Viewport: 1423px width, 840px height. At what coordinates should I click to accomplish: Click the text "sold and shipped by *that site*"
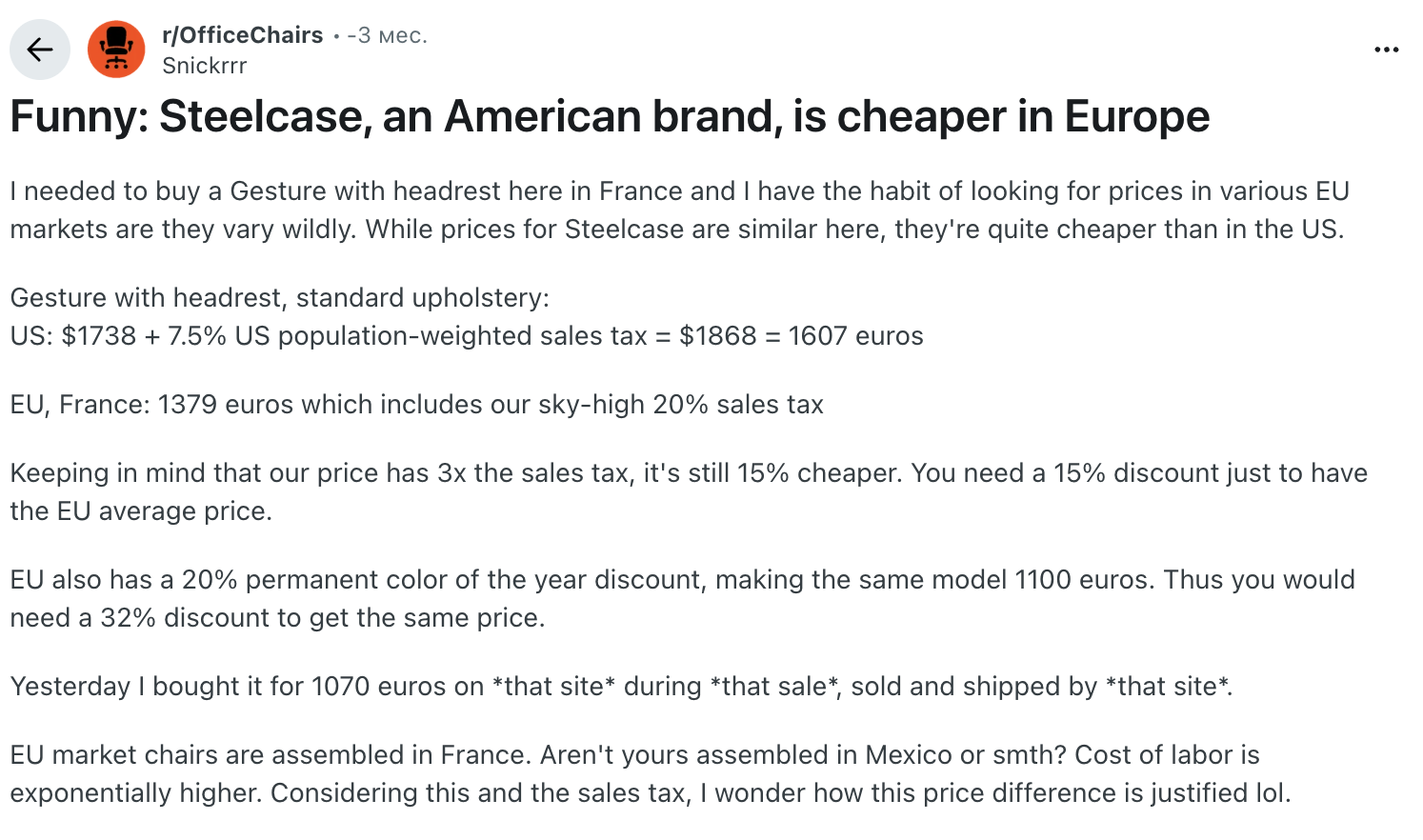[1040, 687]
